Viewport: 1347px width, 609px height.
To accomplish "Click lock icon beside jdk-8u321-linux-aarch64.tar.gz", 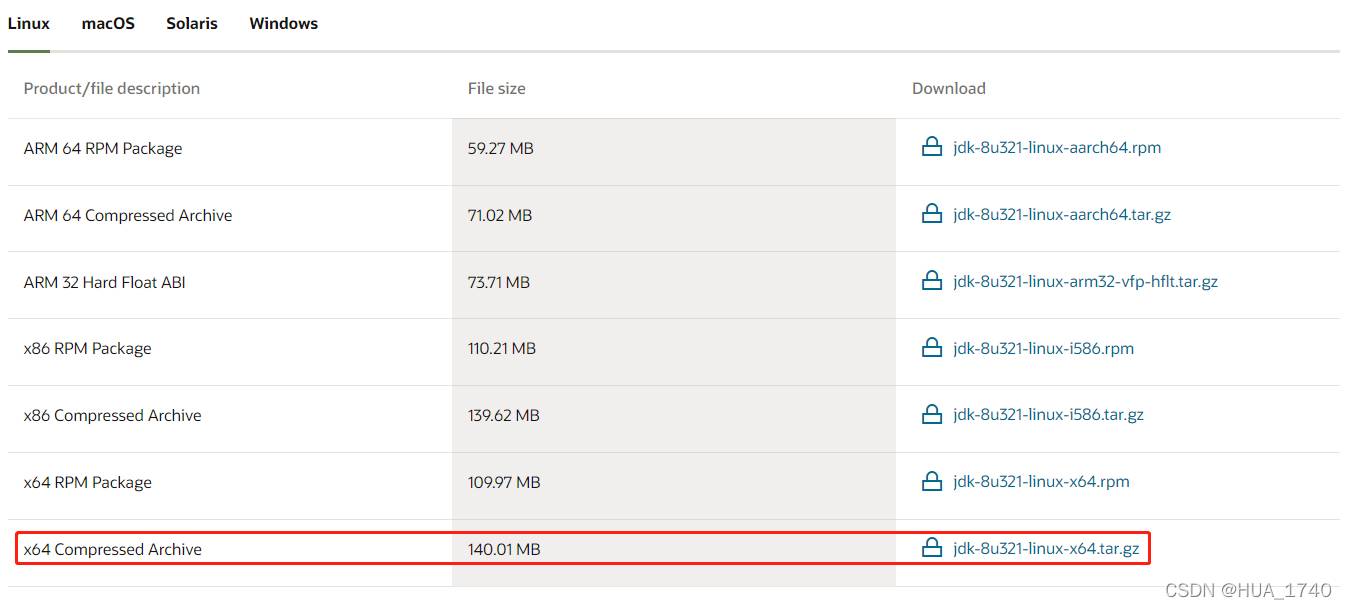I will coord(931,215).
